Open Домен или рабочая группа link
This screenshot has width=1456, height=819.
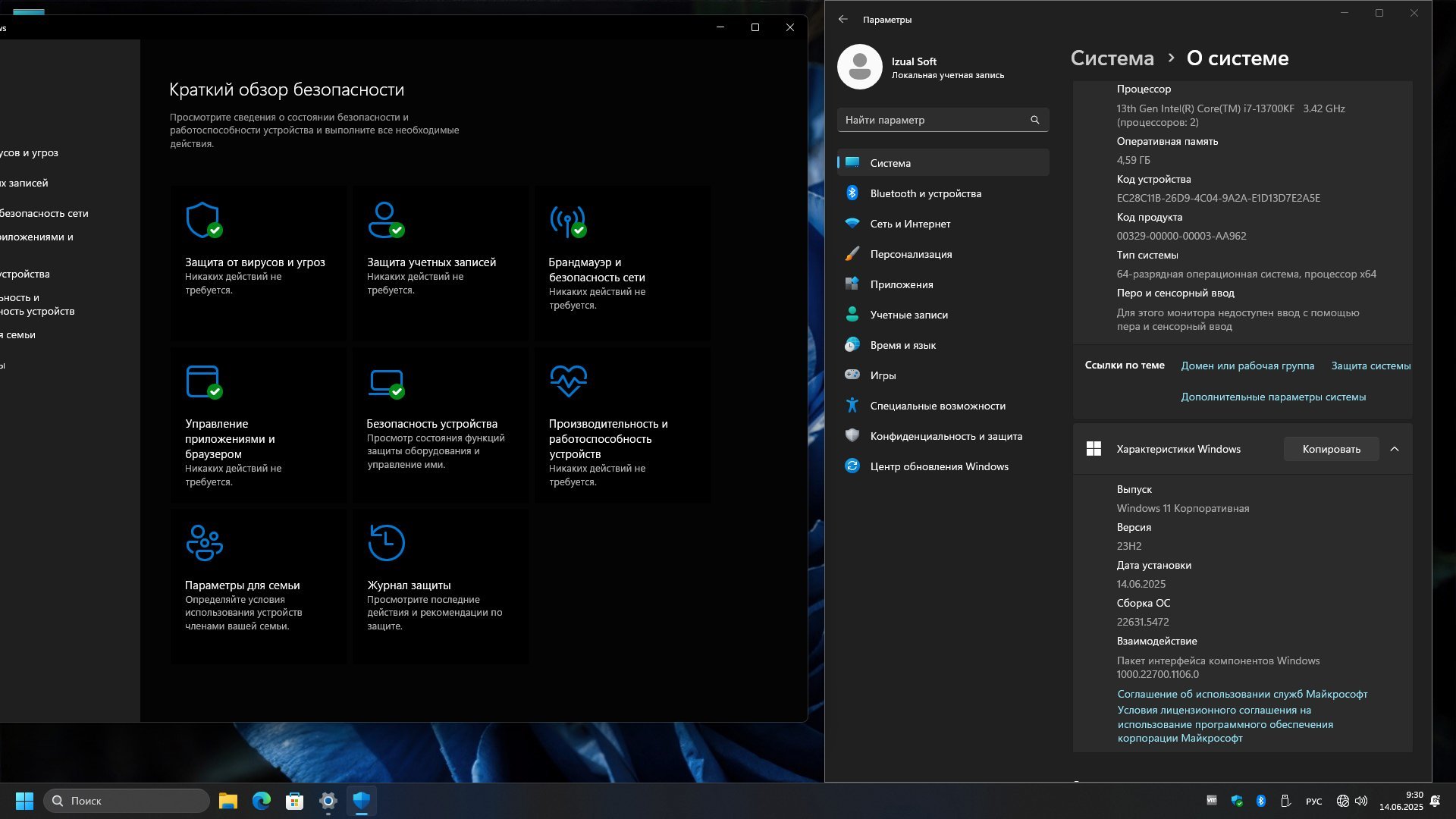pos(1247,366)
